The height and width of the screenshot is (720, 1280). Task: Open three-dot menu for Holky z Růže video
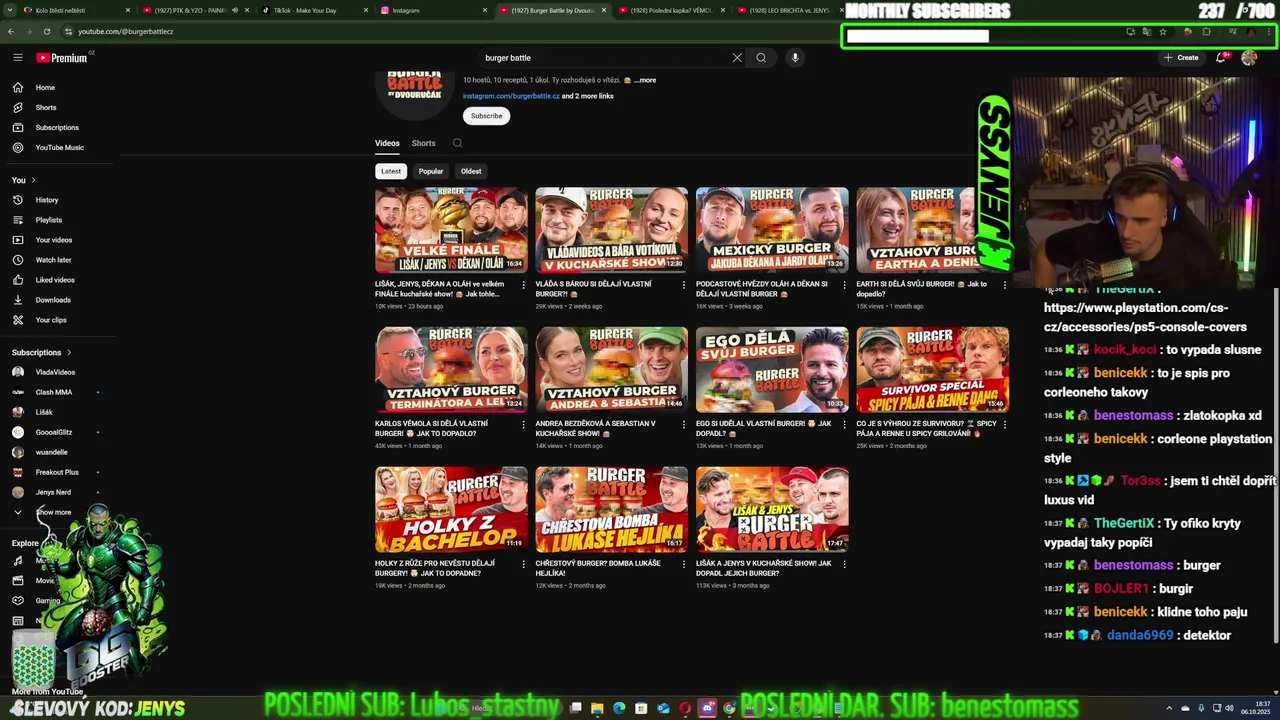(x=523, y=564)
